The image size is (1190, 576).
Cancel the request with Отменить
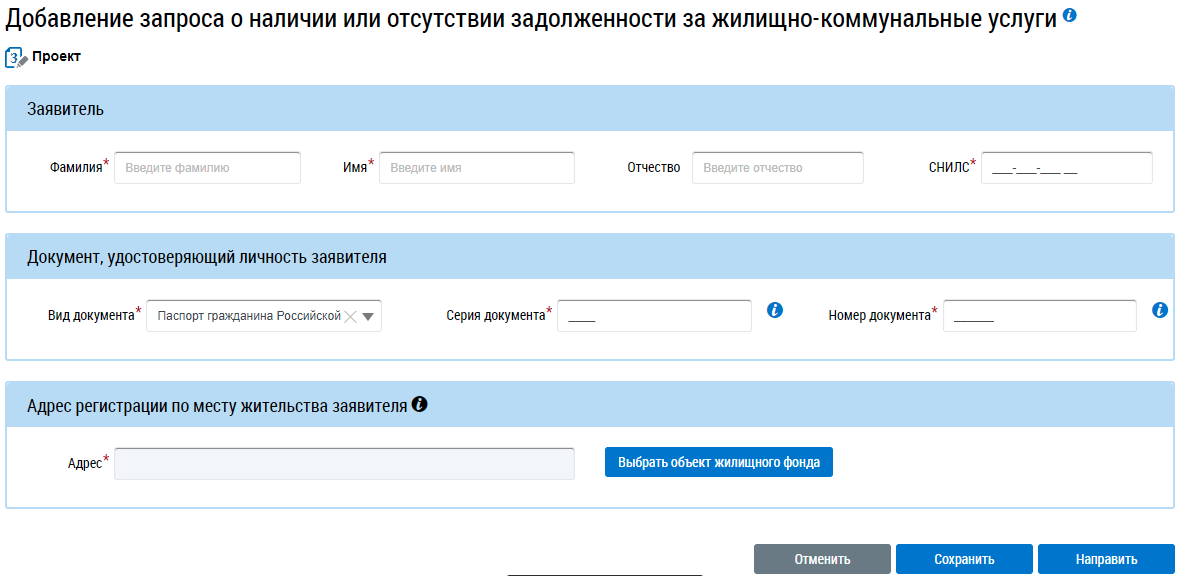point(822,559)
